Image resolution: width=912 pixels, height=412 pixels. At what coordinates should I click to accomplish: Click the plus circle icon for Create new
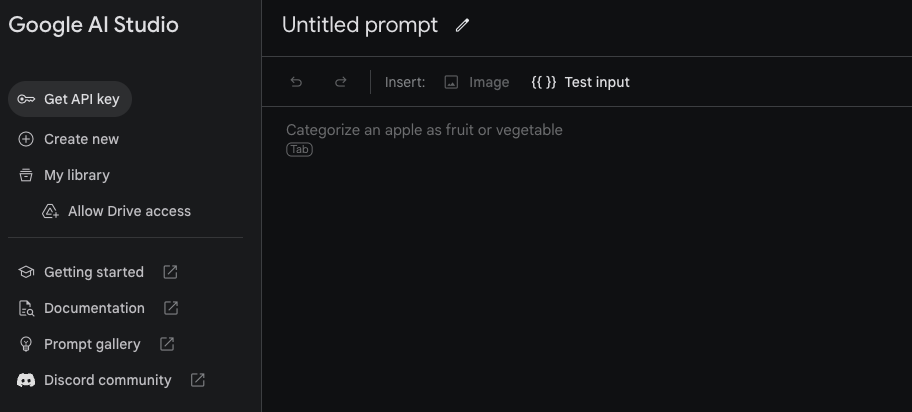26,139
